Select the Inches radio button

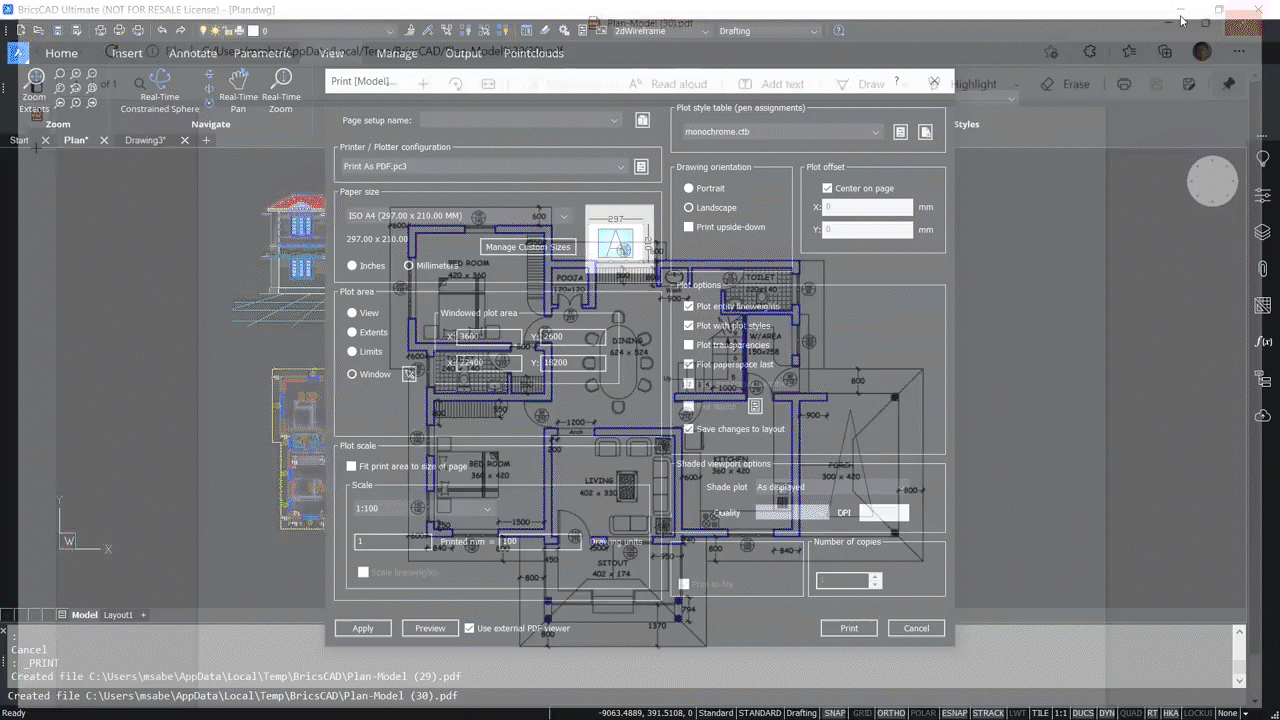[352, 266]
